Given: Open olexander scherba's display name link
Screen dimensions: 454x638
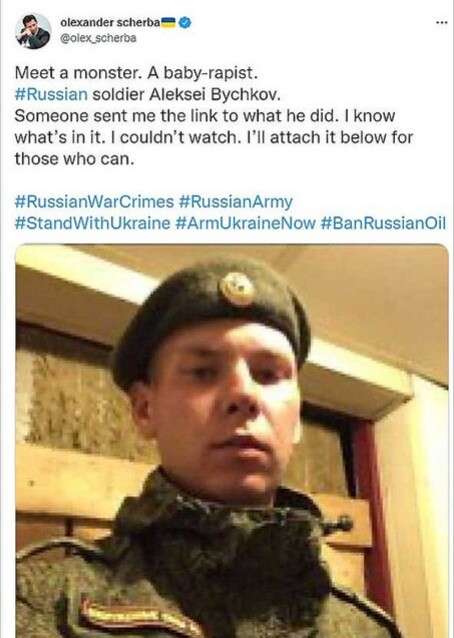Looking at the screenshot, I should (109, 22).
